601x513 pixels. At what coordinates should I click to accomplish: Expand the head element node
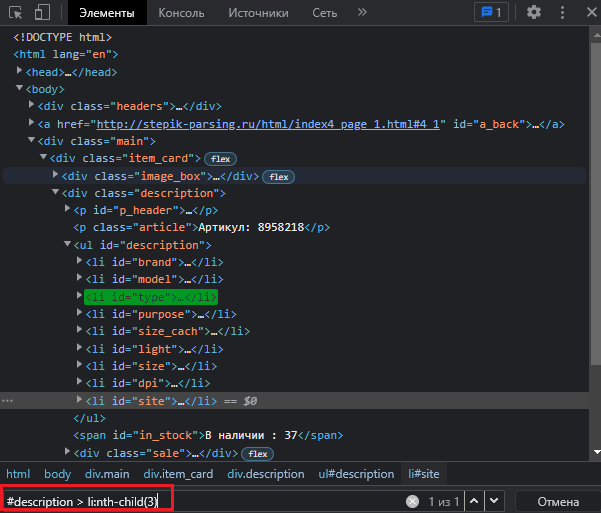[21, 72]
